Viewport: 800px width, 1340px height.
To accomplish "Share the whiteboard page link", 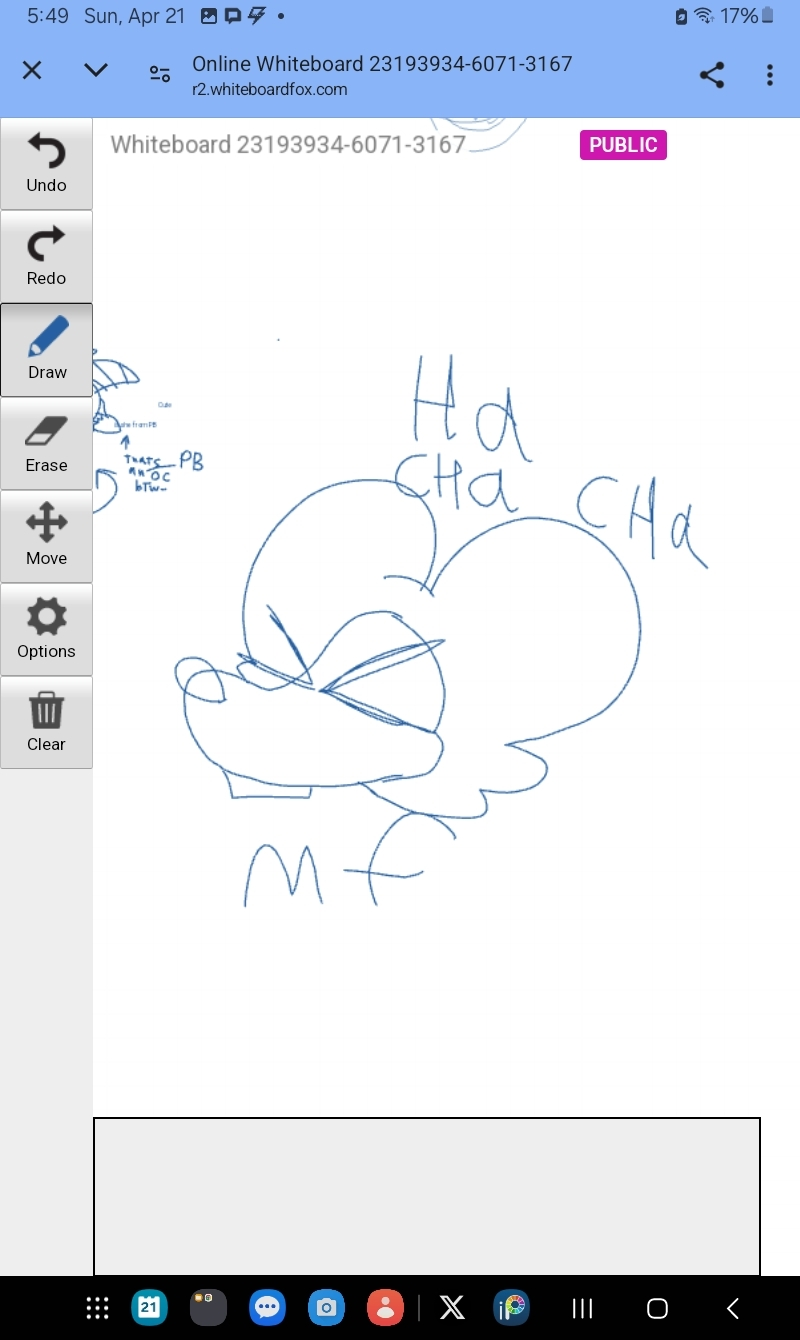I will click(712, 75).
